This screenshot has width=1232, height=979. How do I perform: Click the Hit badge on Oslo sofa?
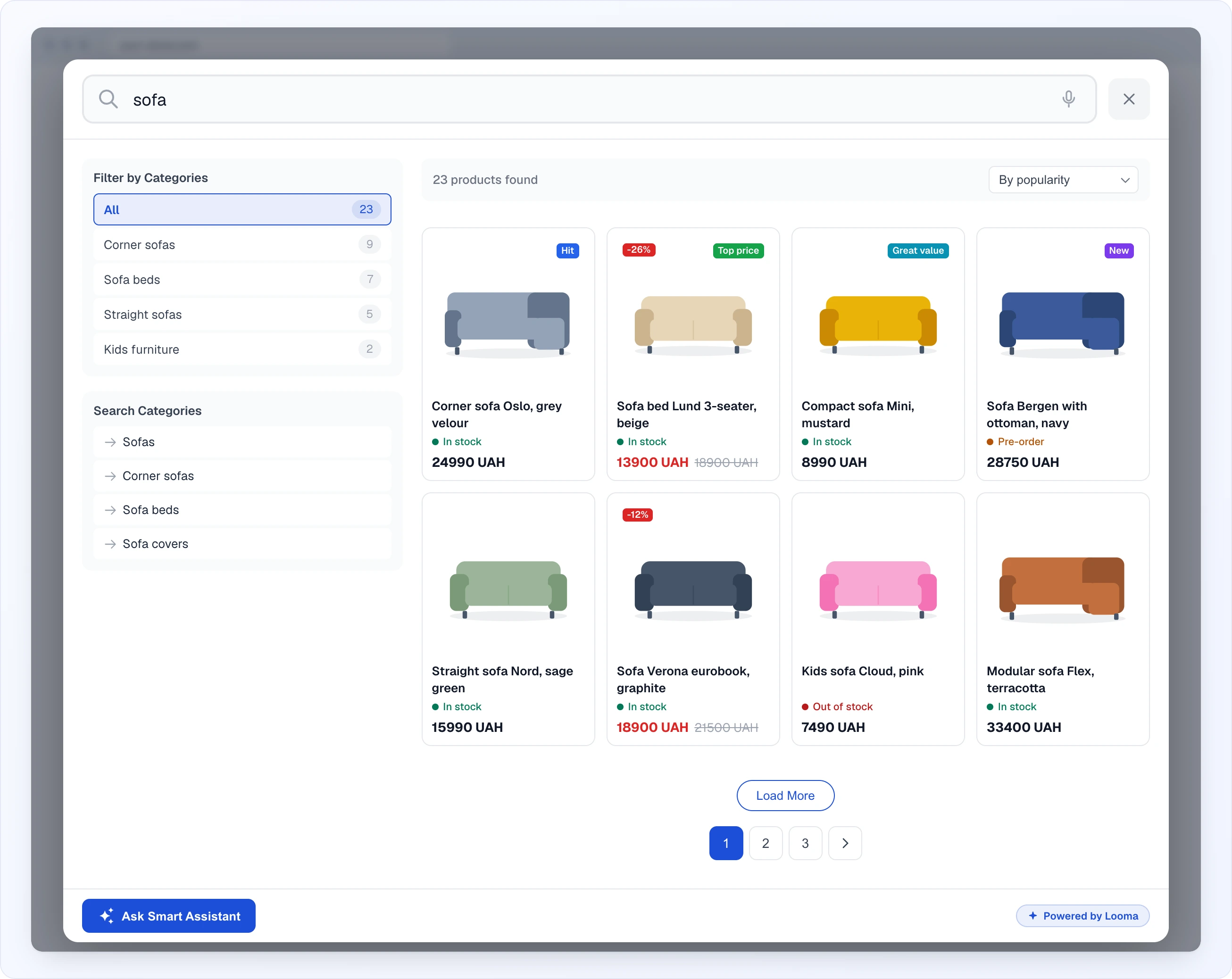click(567, 250)
